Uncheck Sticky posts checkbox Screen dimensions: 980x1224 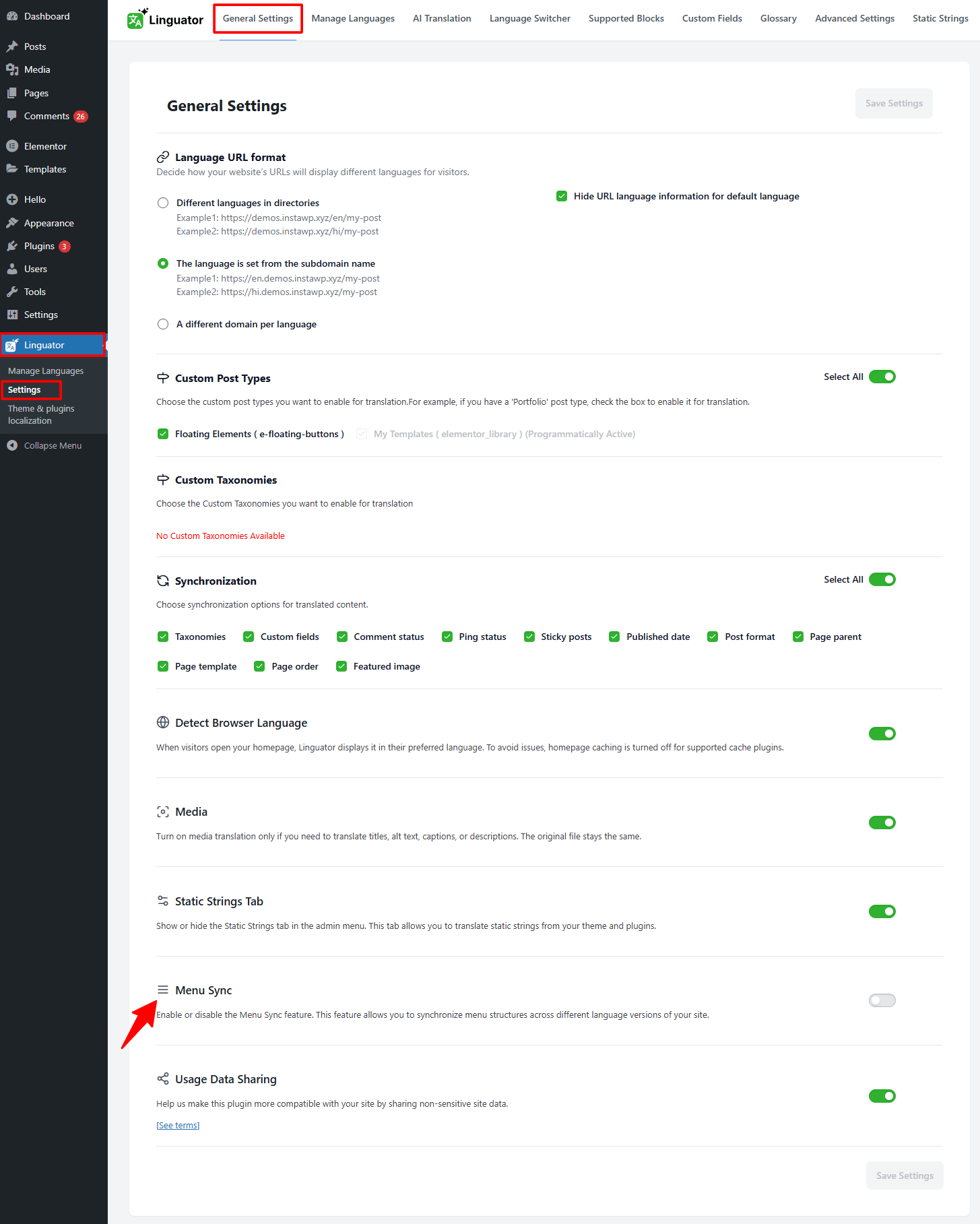[x=529, y=637]
